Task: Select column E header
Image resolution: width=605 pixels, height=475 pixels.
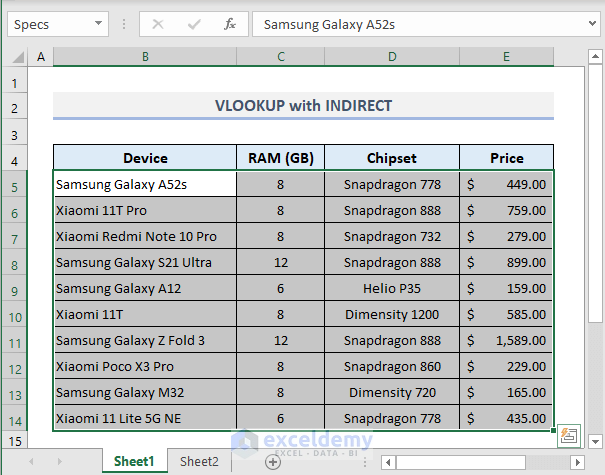Action: click(x=506, y=57)
